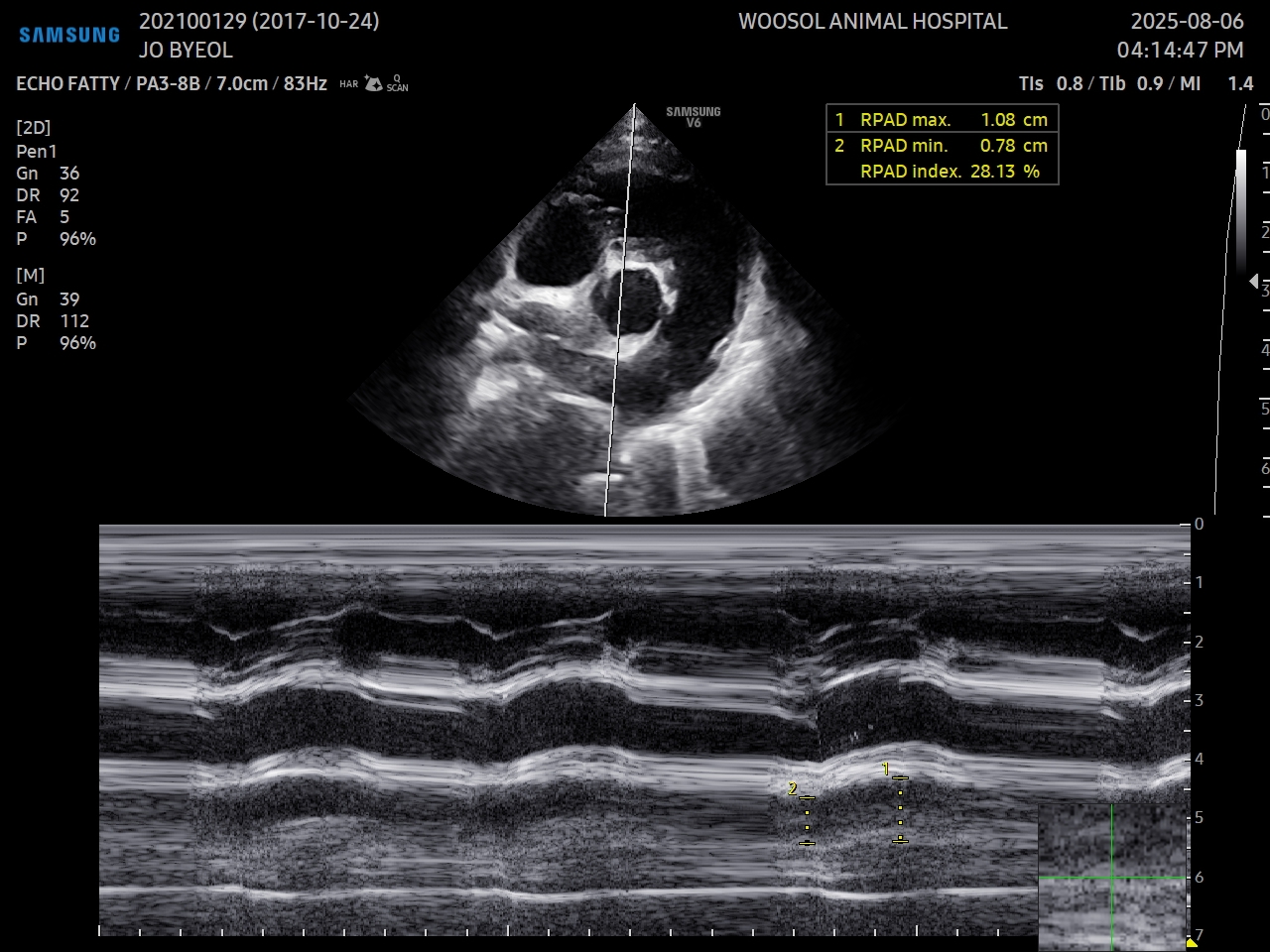
Task: Click the Pen1 setting
Action: click(x=37, y=152)
